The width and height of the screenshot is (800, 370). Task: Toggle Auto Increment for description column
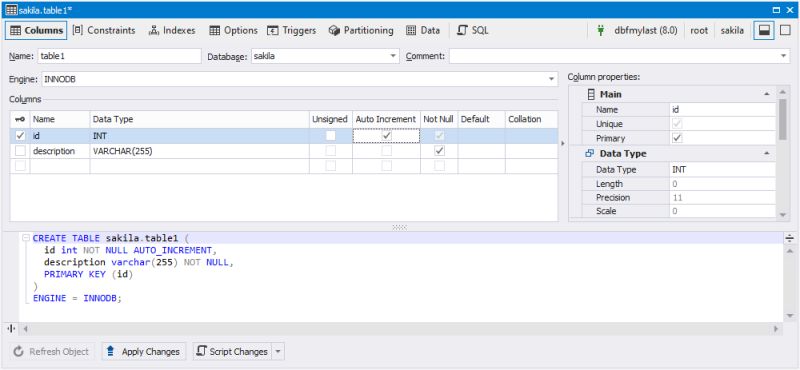(x=387, y=151)
